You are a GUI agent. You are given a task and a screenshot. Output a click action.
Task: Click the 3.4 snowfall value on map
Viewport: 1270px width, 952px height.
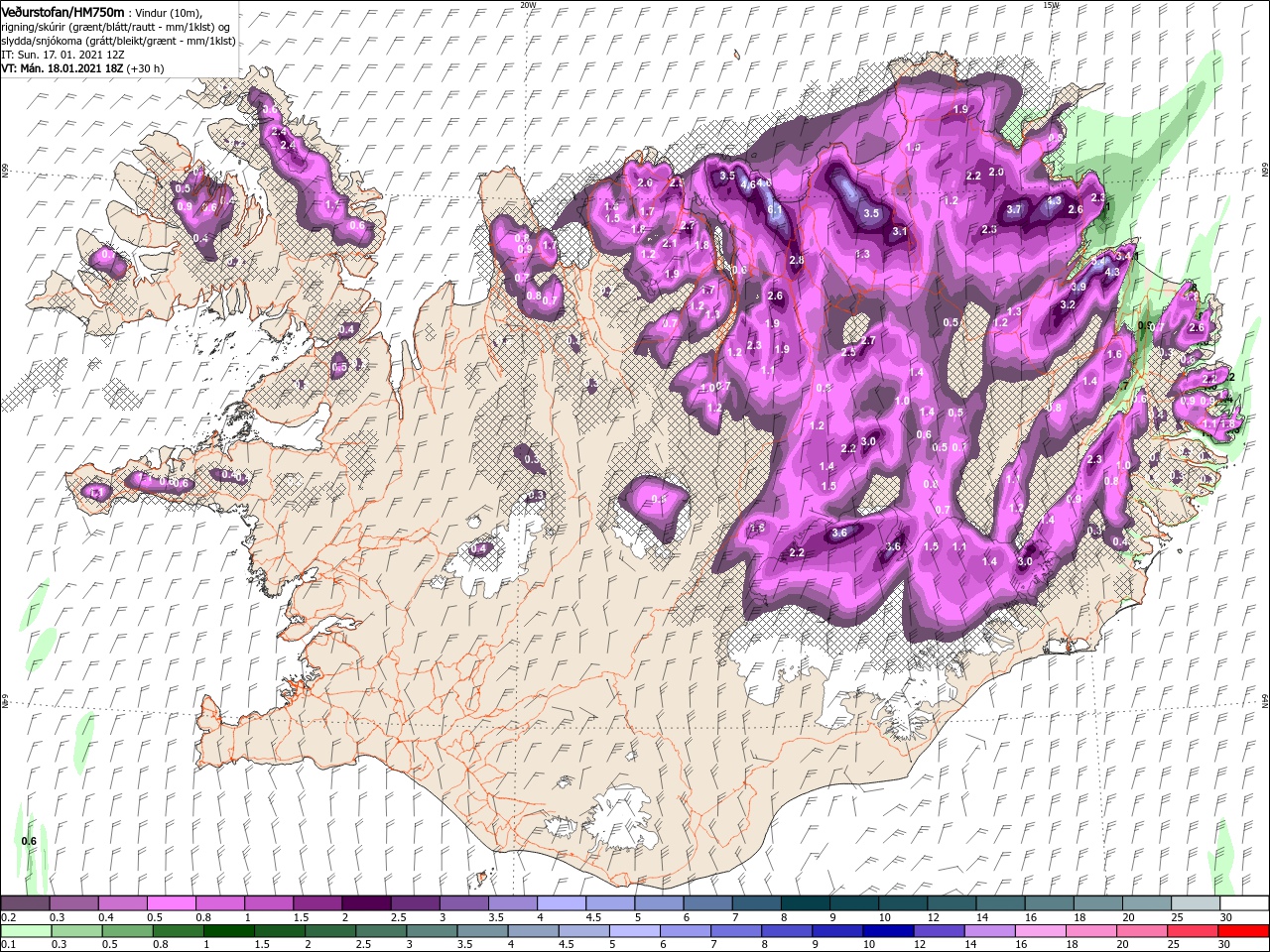pos(1124,257)
